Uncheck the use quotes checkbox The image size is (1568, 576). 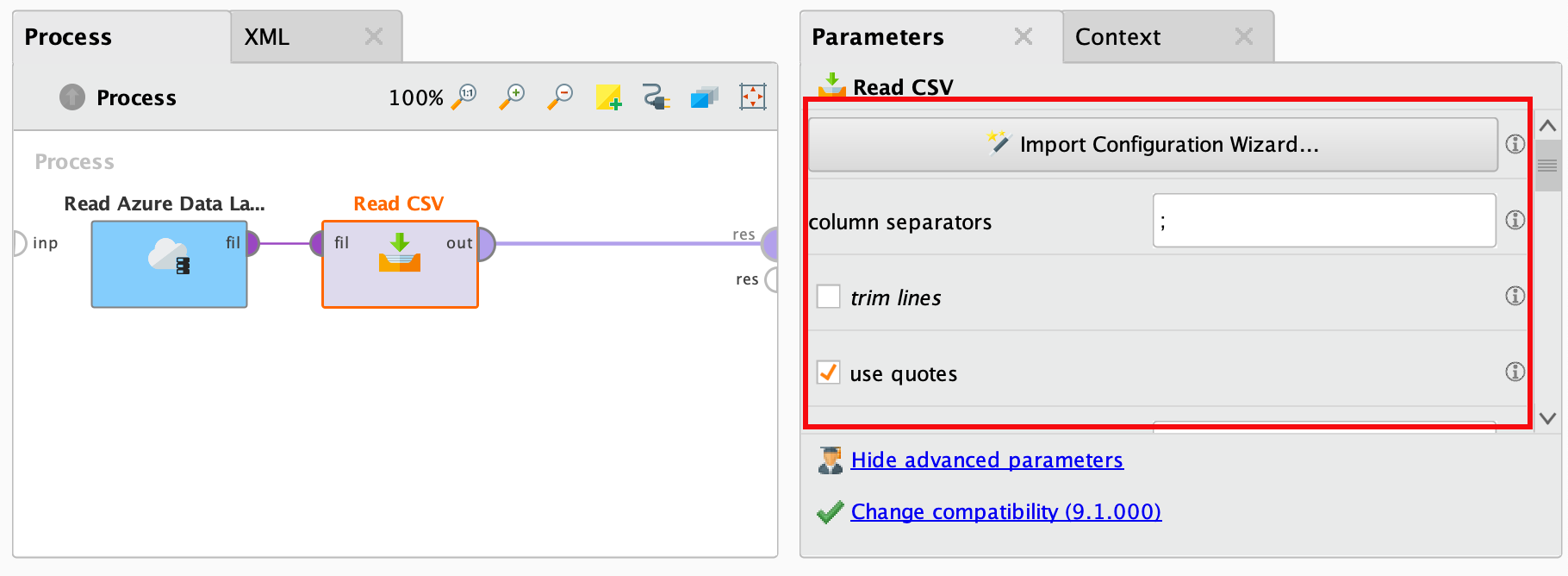pos(828,373)
